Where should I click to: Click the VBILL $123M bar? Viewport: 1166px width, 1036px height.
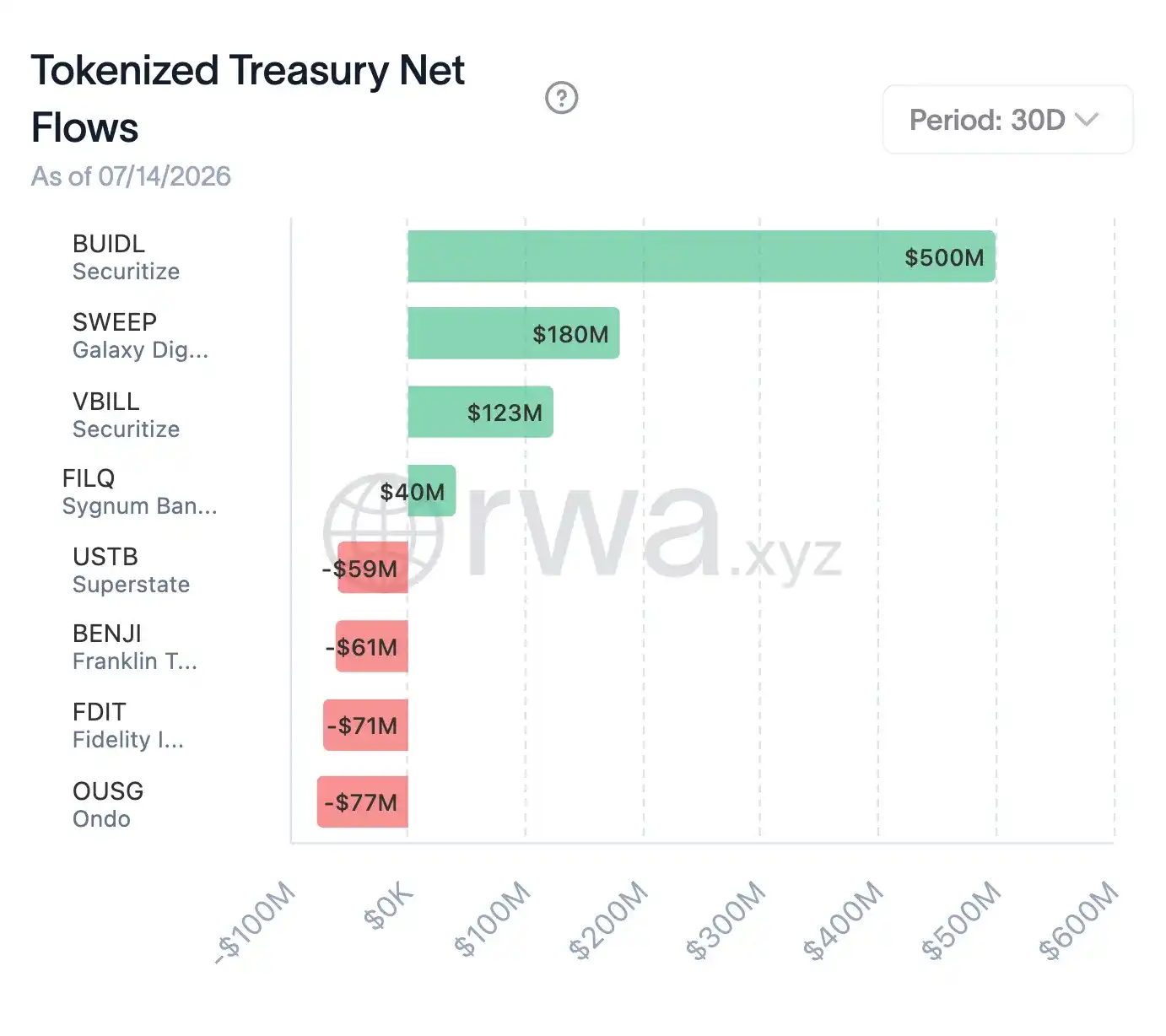point(480,412)
